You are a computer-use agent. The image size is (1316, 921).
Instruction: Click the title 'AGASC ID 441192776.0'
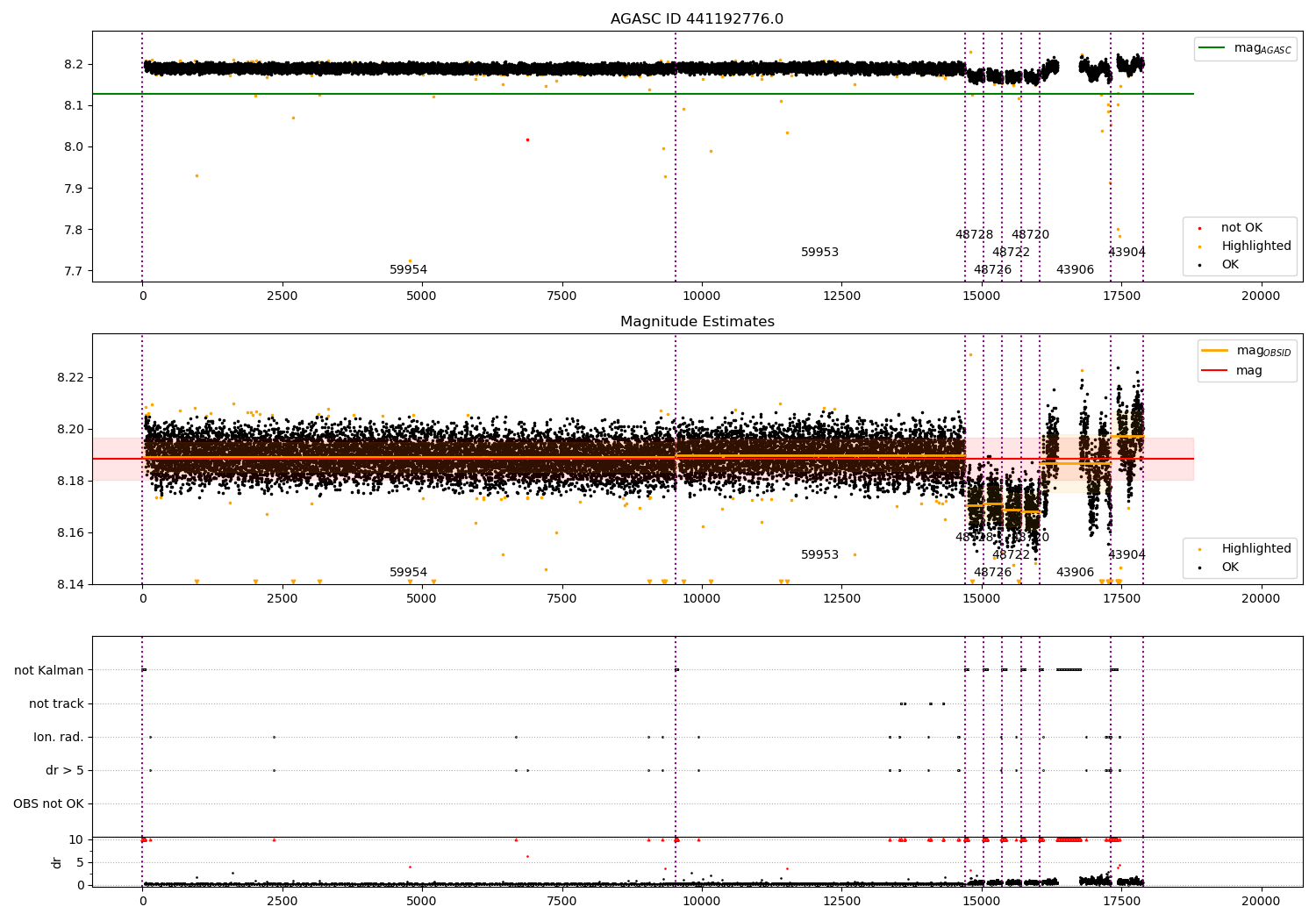pyautogui.click(x=697, y=19)
